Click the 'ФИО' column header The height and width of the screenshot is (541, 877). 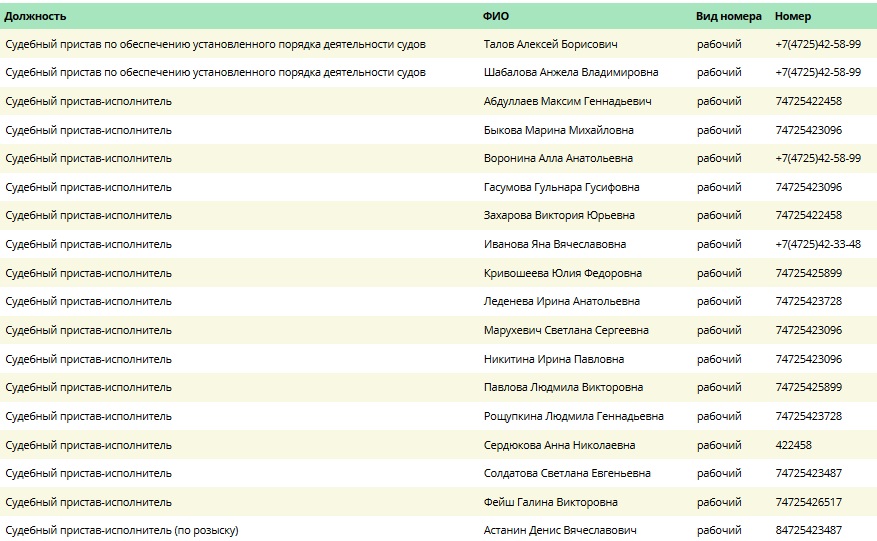(496, 16)
